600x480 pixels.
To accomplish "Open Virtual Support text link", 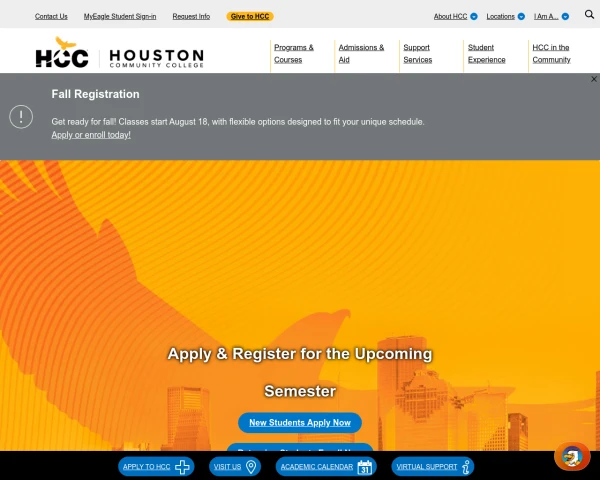I will [x=427, y=467].
